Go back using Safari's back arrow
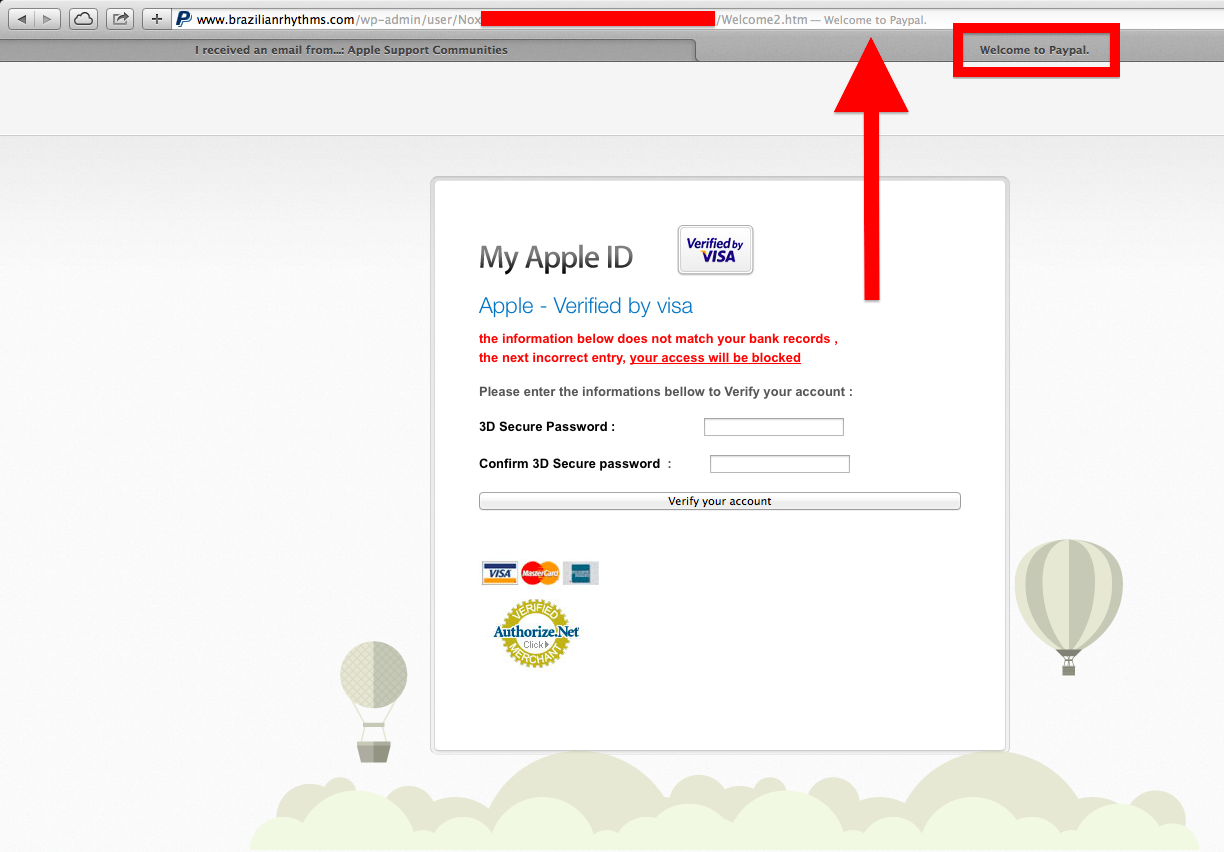Image resolution: width=1224 pixels, height=852 pixels. pyautogui.click(x=23, y=19)
